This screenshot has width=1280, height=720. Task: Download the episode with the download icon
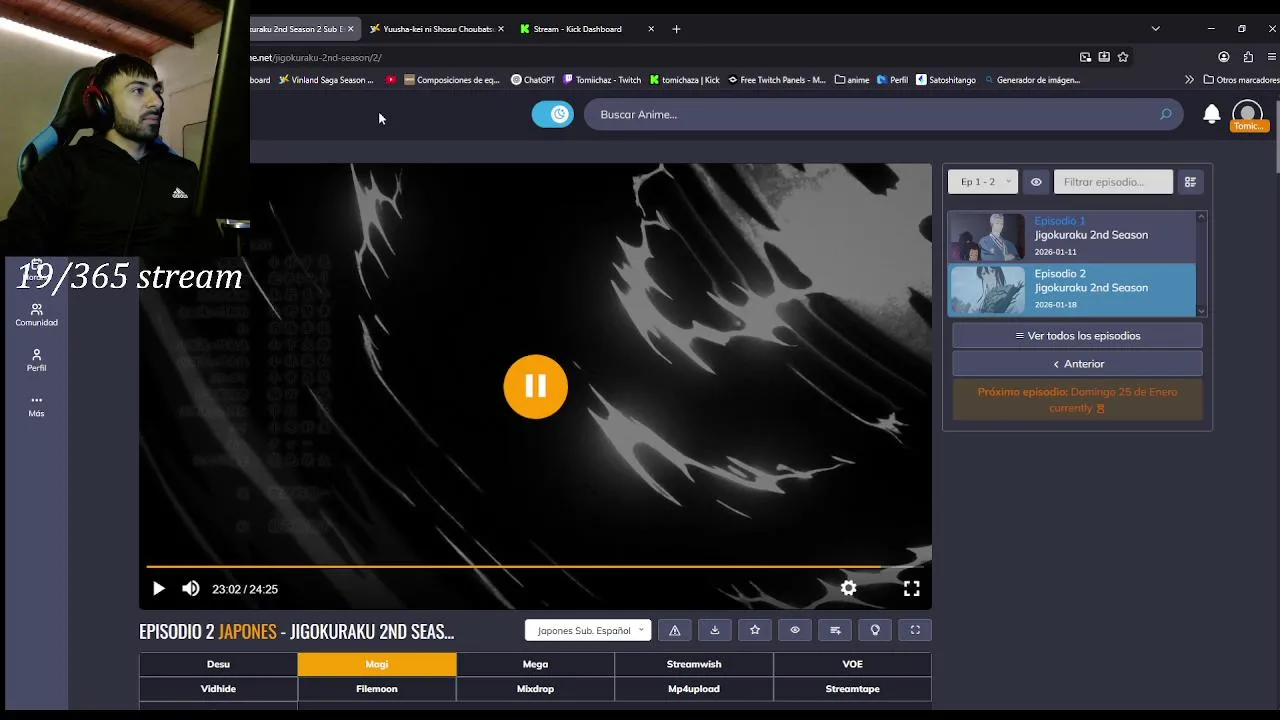[715, 630]
